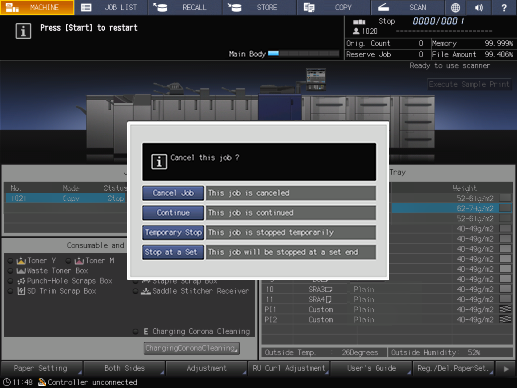Open the RECALL tab
Image resolution: width=517 pixels, height=388 pixels.
tap(185, 7)
